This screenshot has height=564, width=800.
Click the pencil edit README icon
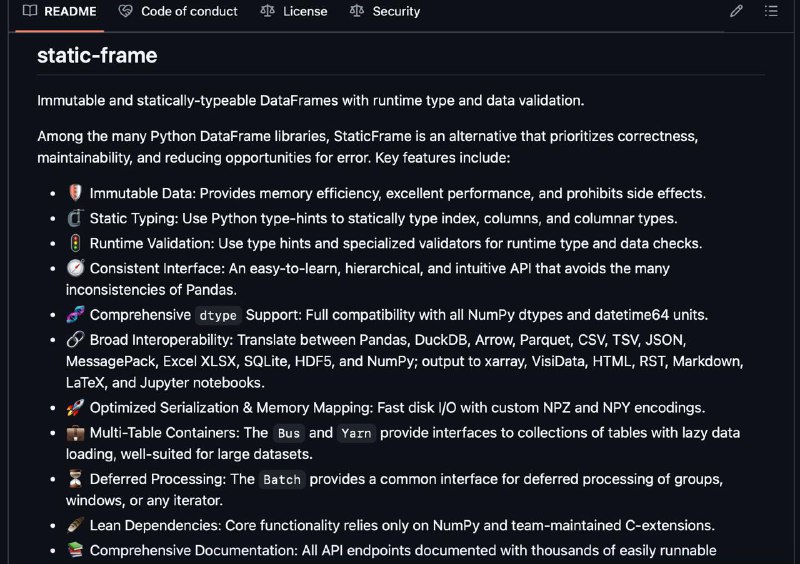coord(736,11)
